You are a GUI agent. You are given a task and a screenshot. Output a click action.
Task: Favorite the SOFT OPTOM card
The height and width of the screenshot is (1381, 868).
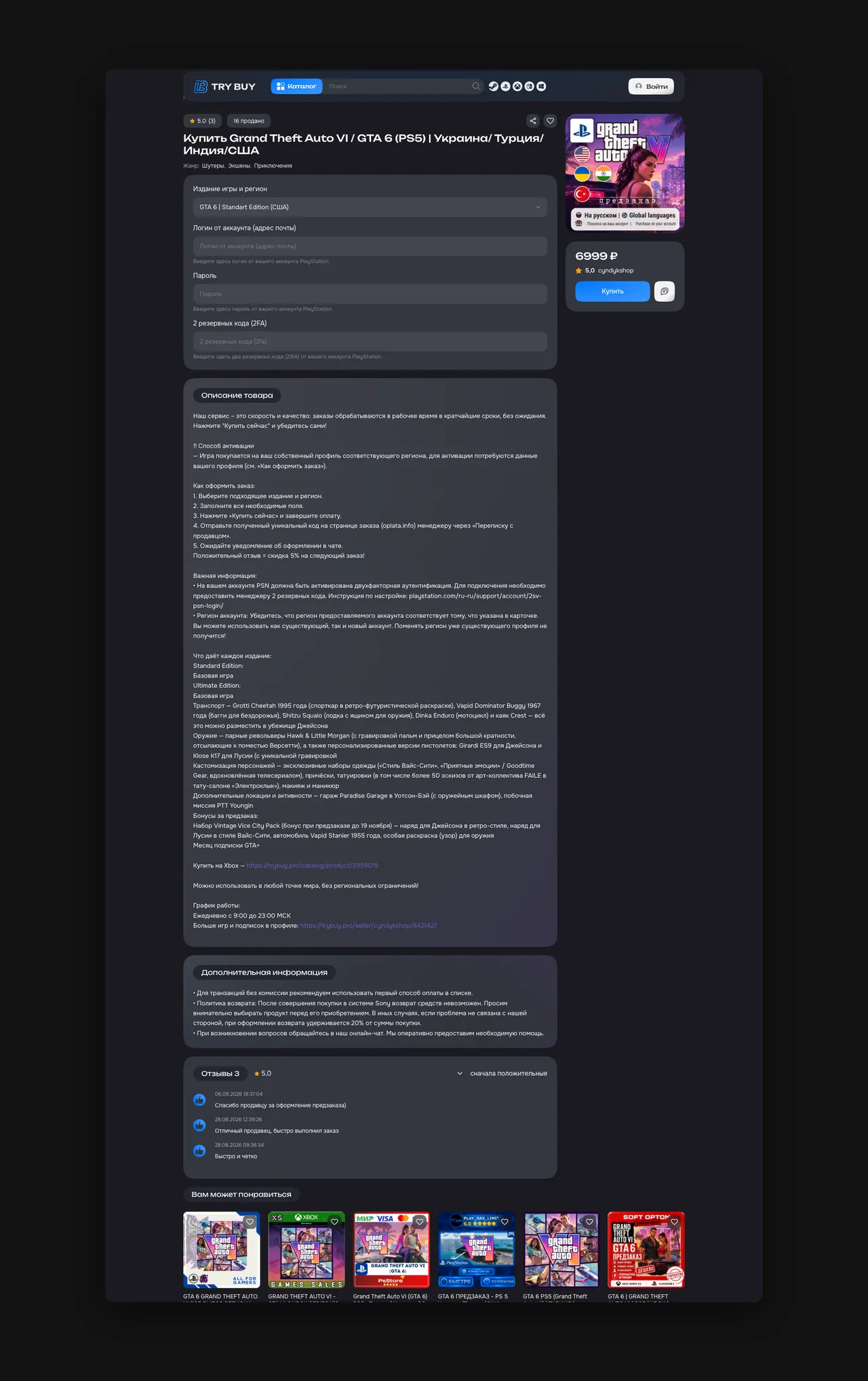(x=674, y=1222)
